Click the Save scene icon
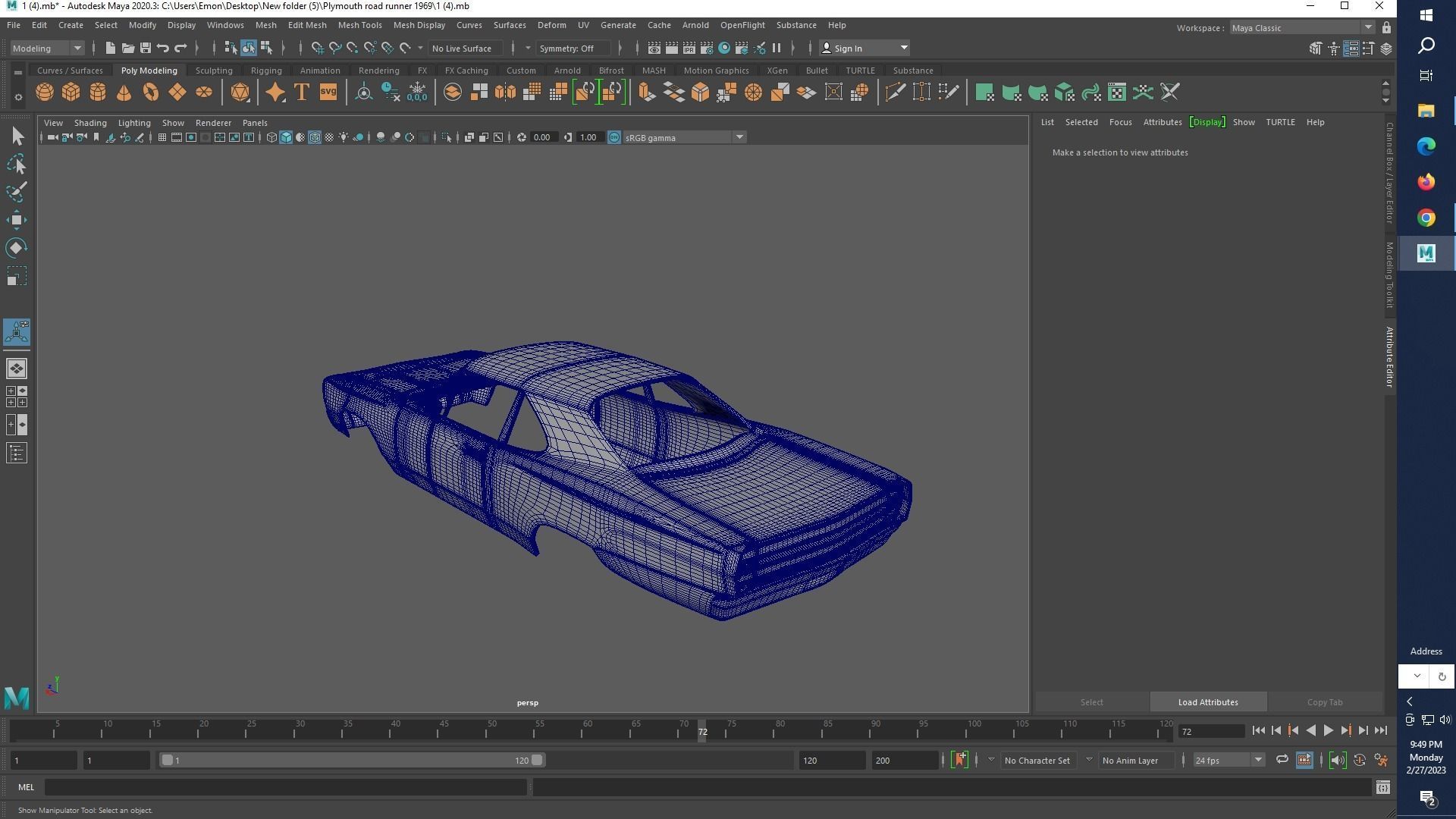This screenshot has height=819, width=1456. tap(146, 48)
